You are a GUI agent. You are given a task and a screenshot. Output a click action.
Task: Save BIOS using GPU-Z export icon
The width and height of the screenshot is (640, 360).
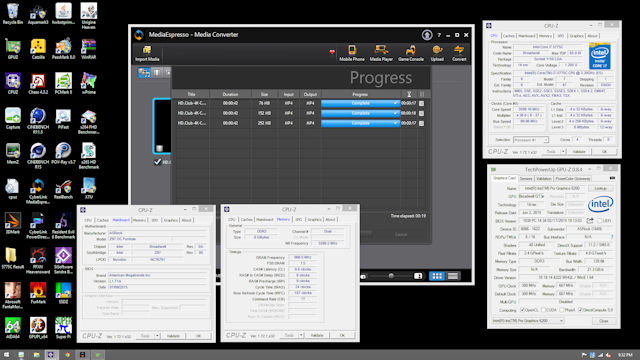click(590, 220)
